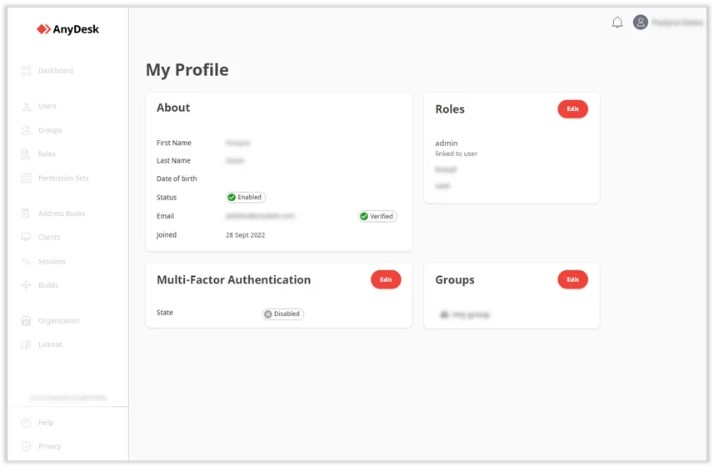
Task: Open the user avatar account menu
Action: click(641, 22)
